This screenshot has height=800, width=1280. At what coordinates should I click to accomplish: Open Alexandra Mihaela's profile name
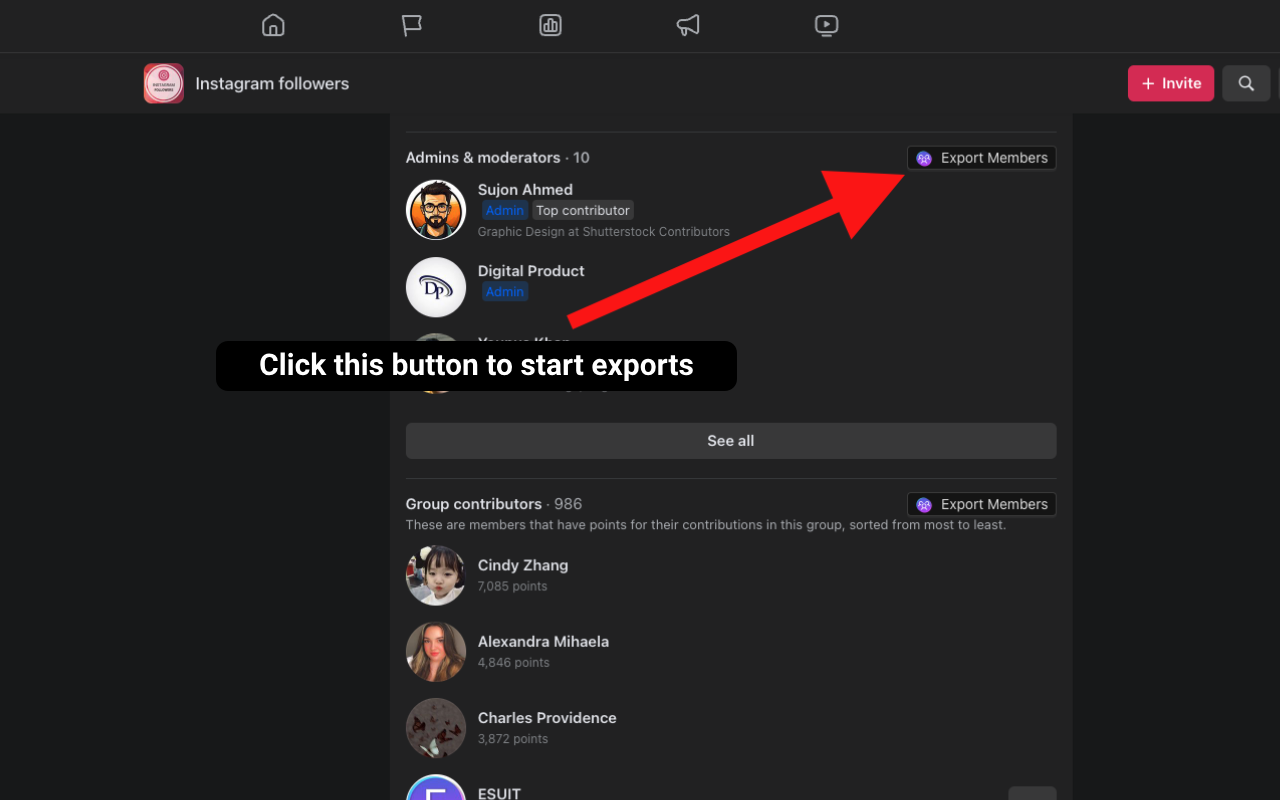(x=543, y=641)
